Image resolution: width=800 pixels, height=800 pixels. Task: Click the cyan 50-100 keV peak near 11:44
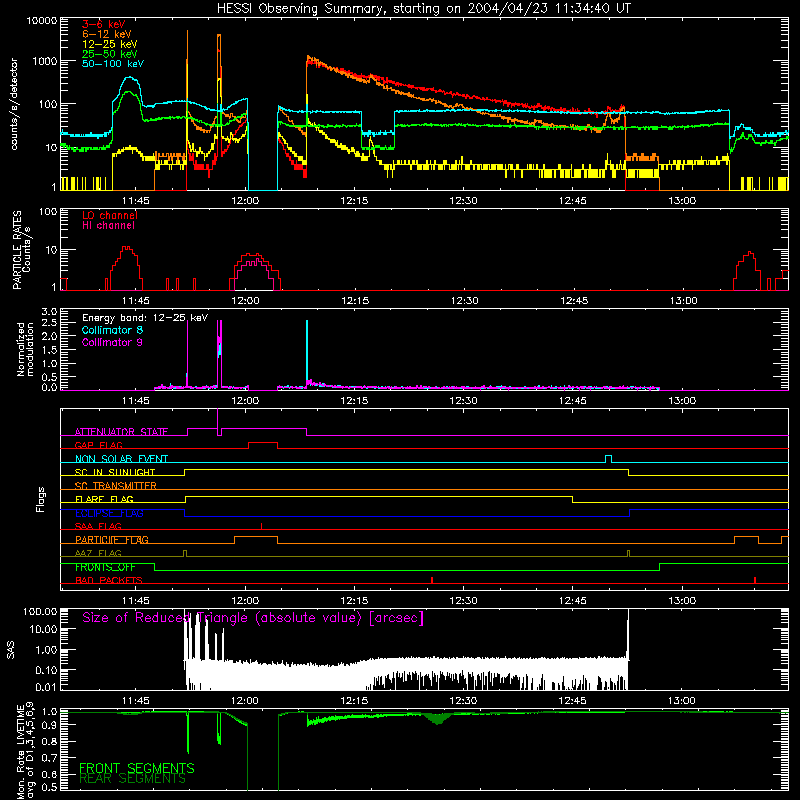pos(131,78)
